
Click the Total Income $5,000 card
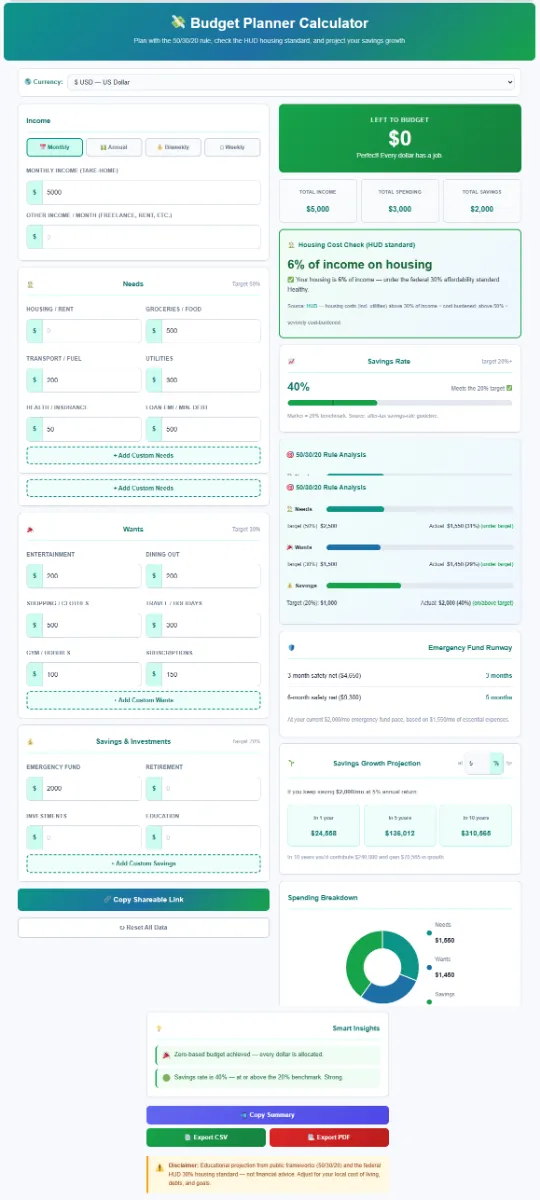click(x=317, y=201)
